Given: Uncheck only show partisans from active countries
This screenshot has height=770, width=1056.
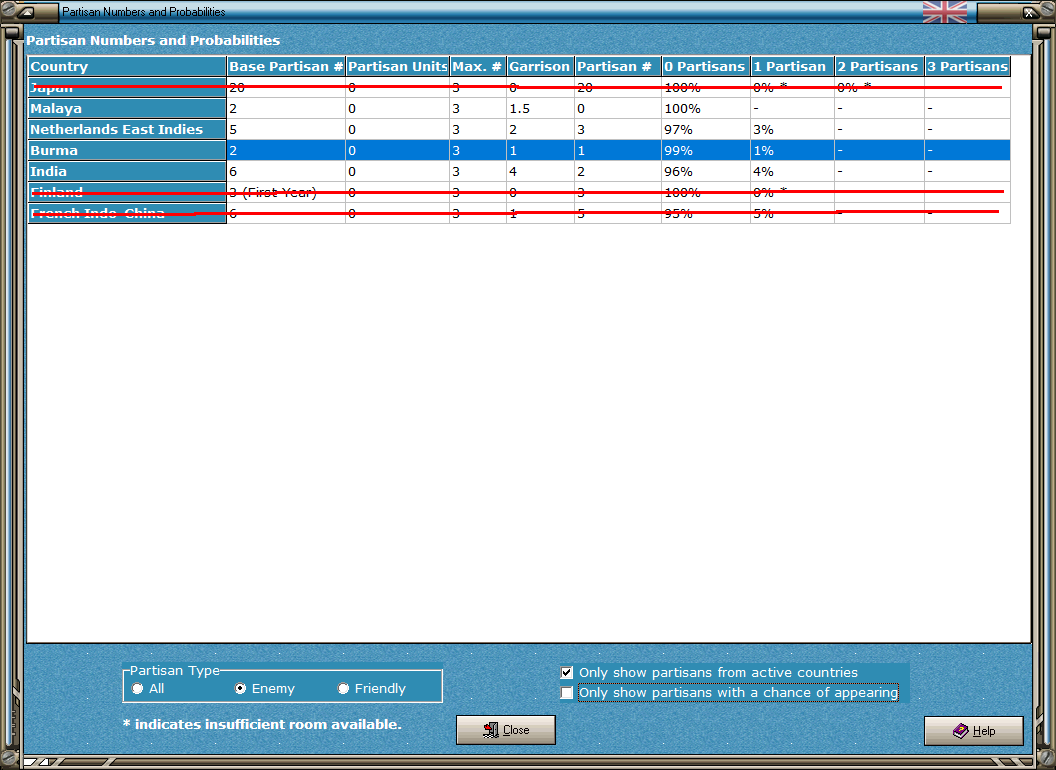Looking at the screenshot, I should 567,672.
